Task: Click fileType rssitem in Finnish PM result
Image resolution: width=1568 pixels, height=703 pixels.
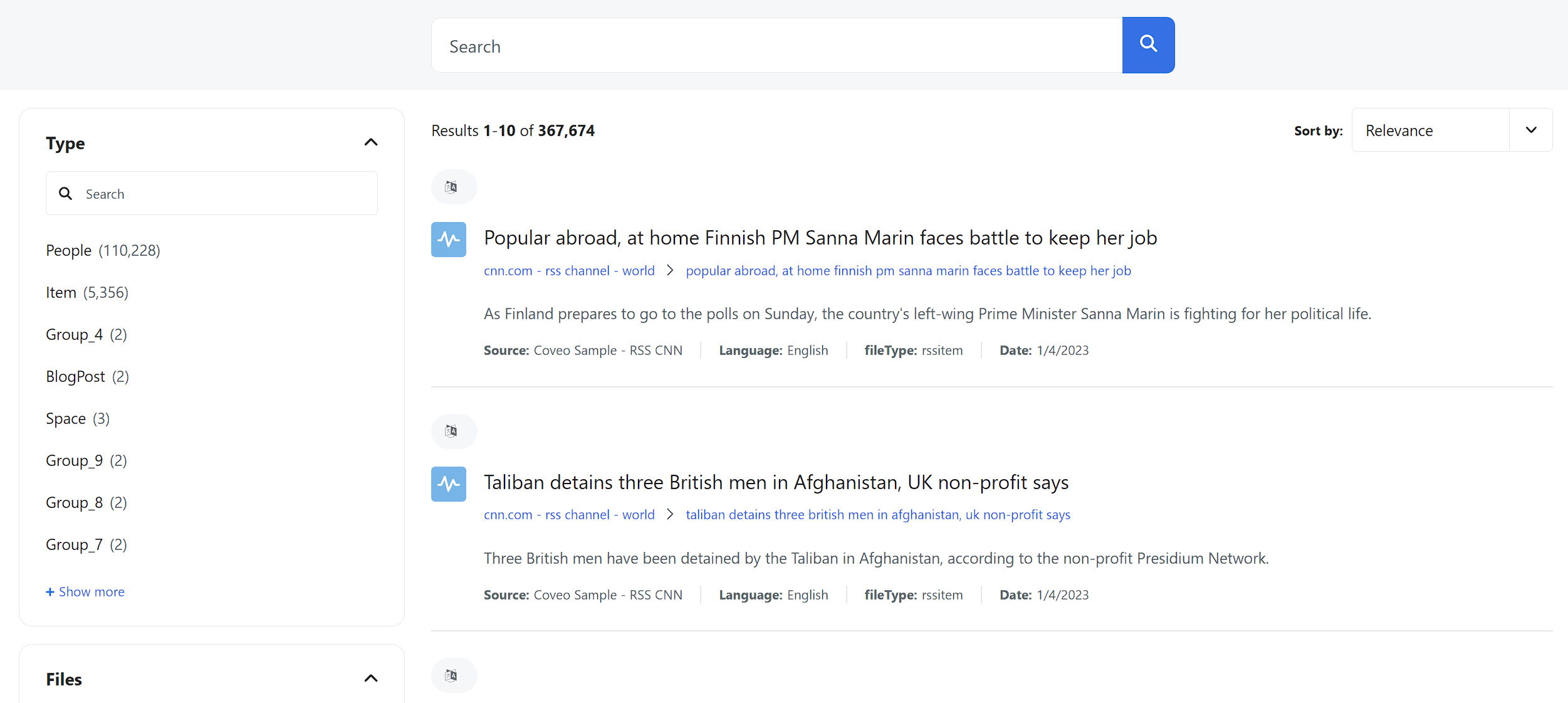Action: click(914, 351)
